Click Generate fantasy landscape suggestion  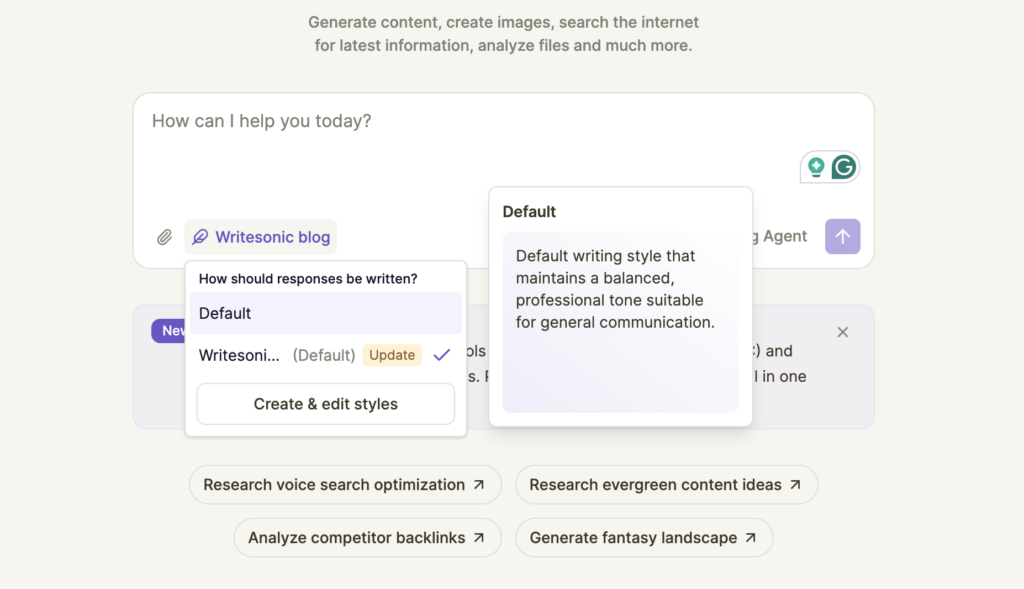[x=644, y=537]
